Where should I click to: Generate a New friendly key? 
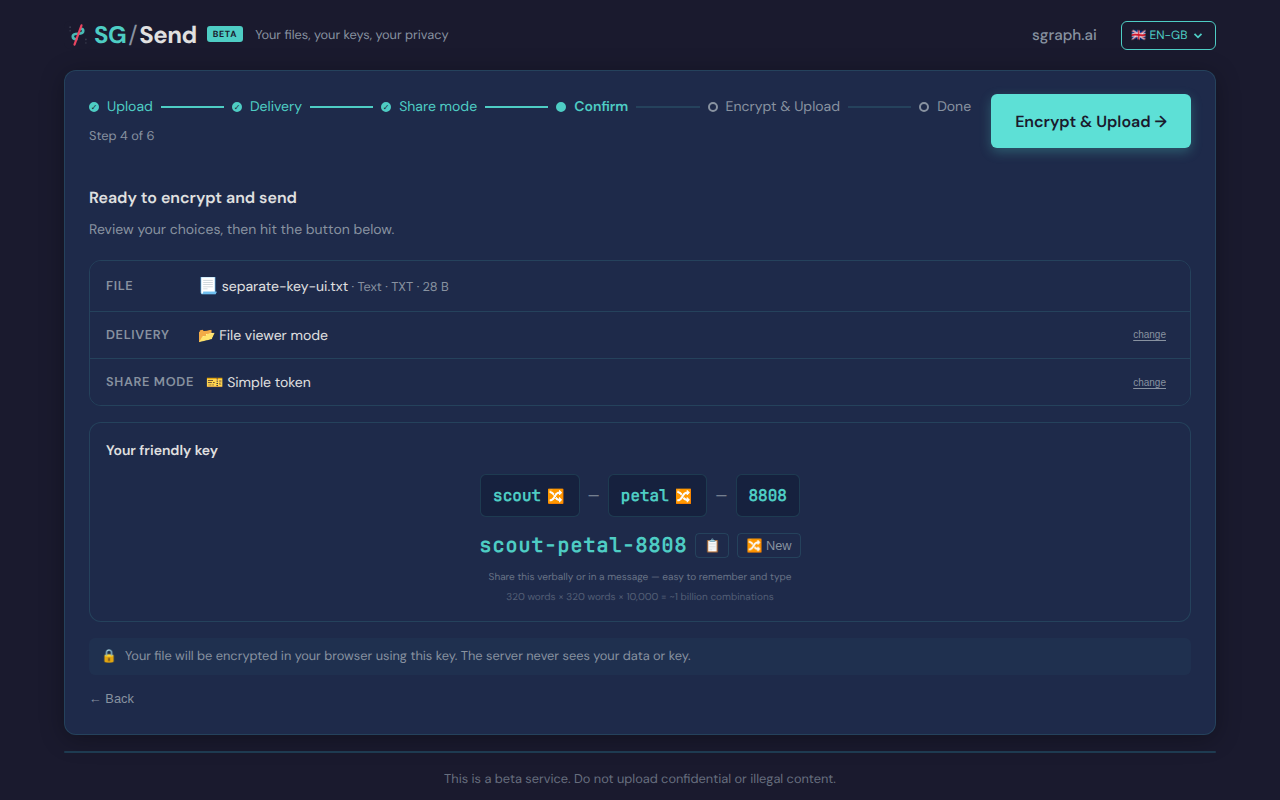tap(769, 545)
